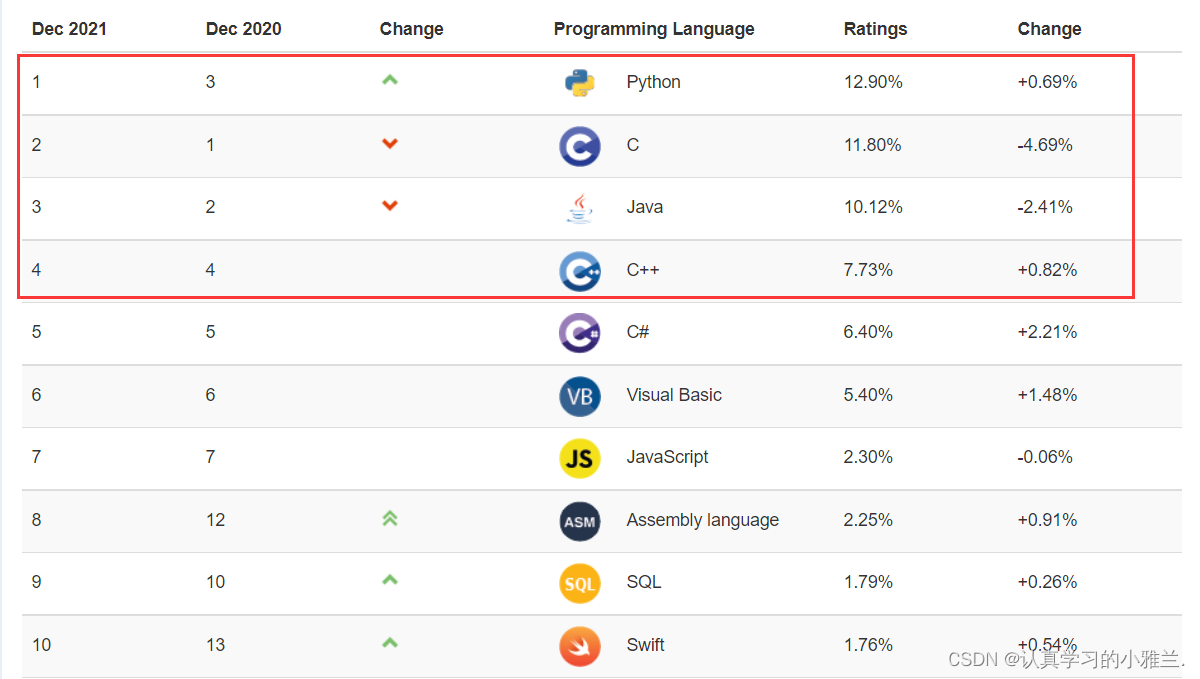Click the SQL logo icon

[580, 582]
